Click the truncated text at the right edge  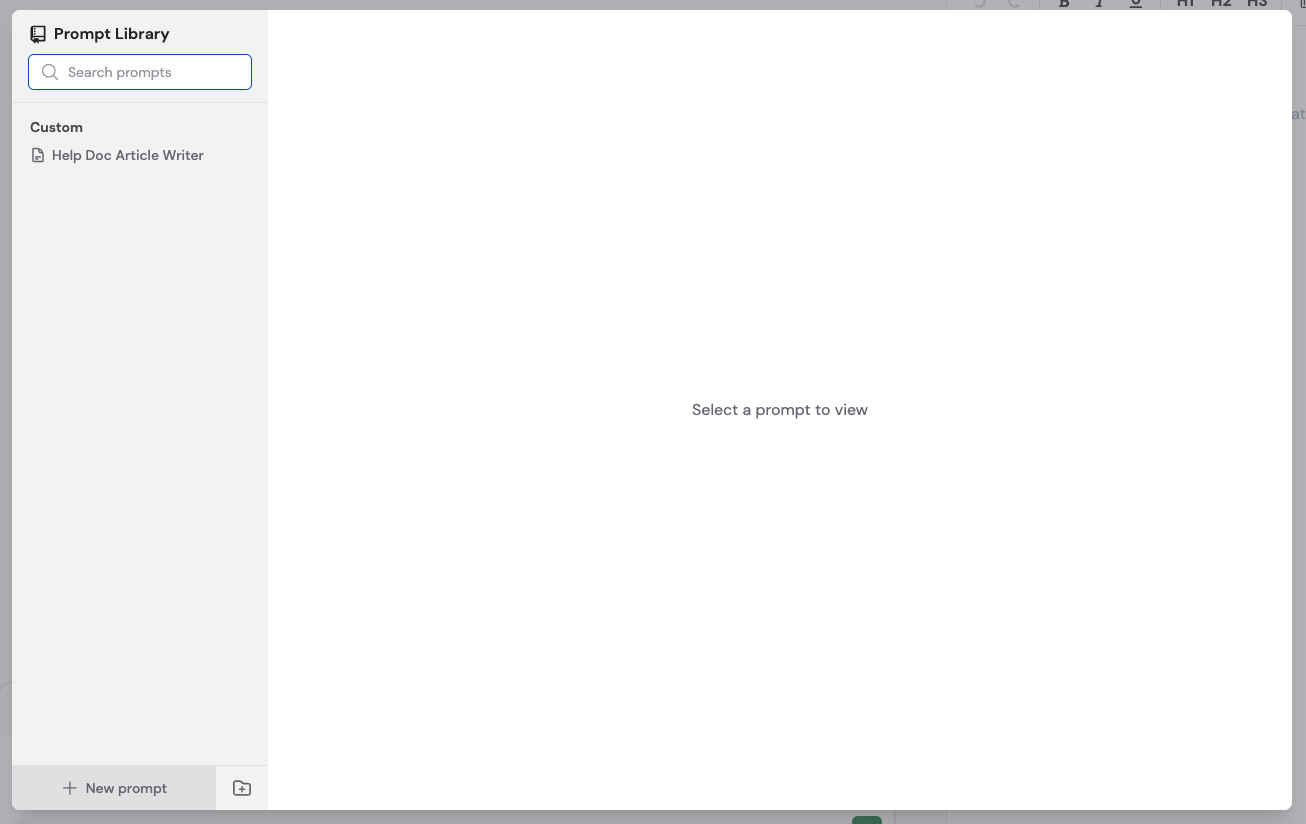coord(1298,114)
